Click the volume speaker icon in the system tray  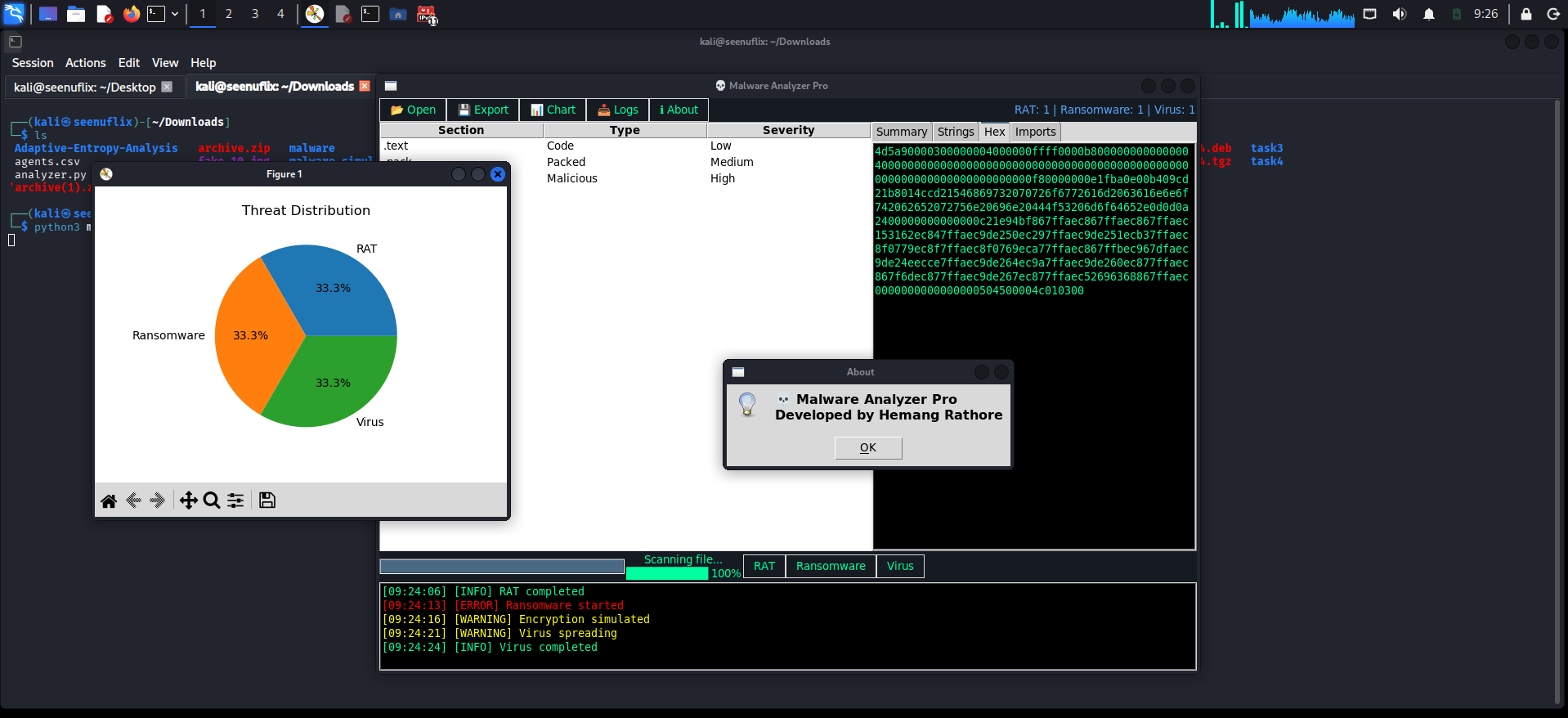1400,14
